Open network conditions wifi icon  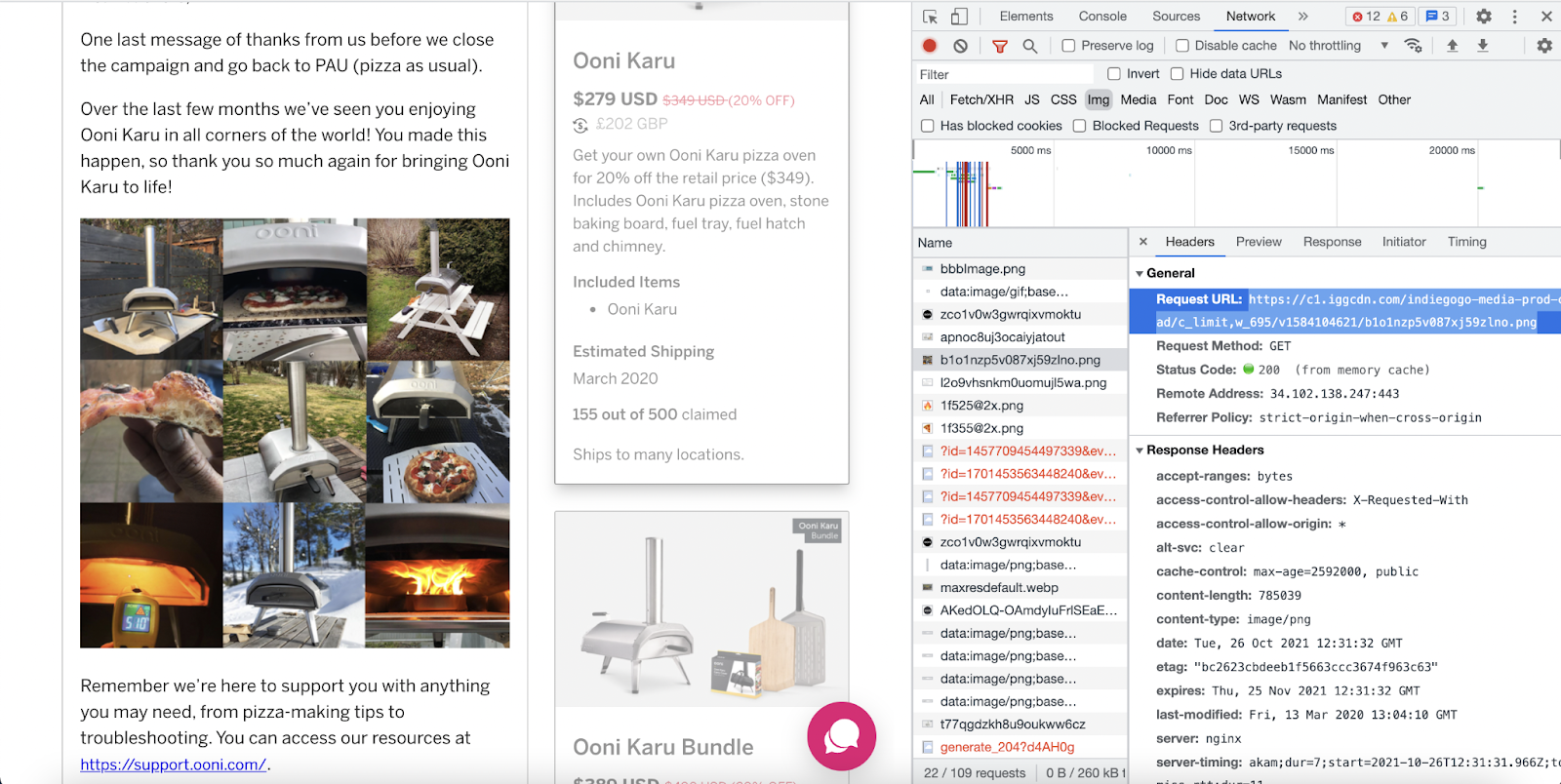coord(1413,46)
